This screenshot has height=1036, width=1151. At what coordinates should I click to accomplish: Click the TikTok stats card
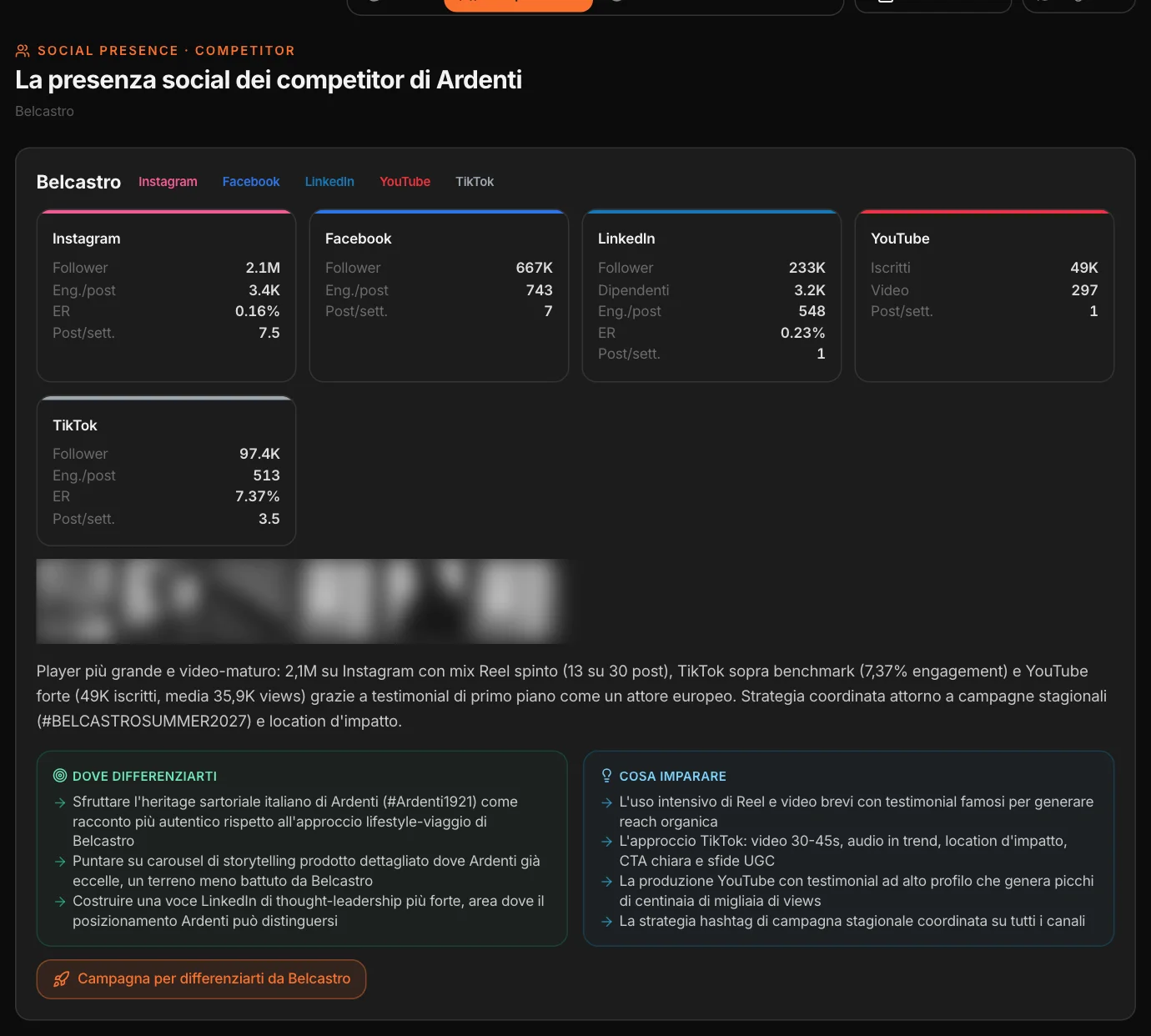[167, 471]
